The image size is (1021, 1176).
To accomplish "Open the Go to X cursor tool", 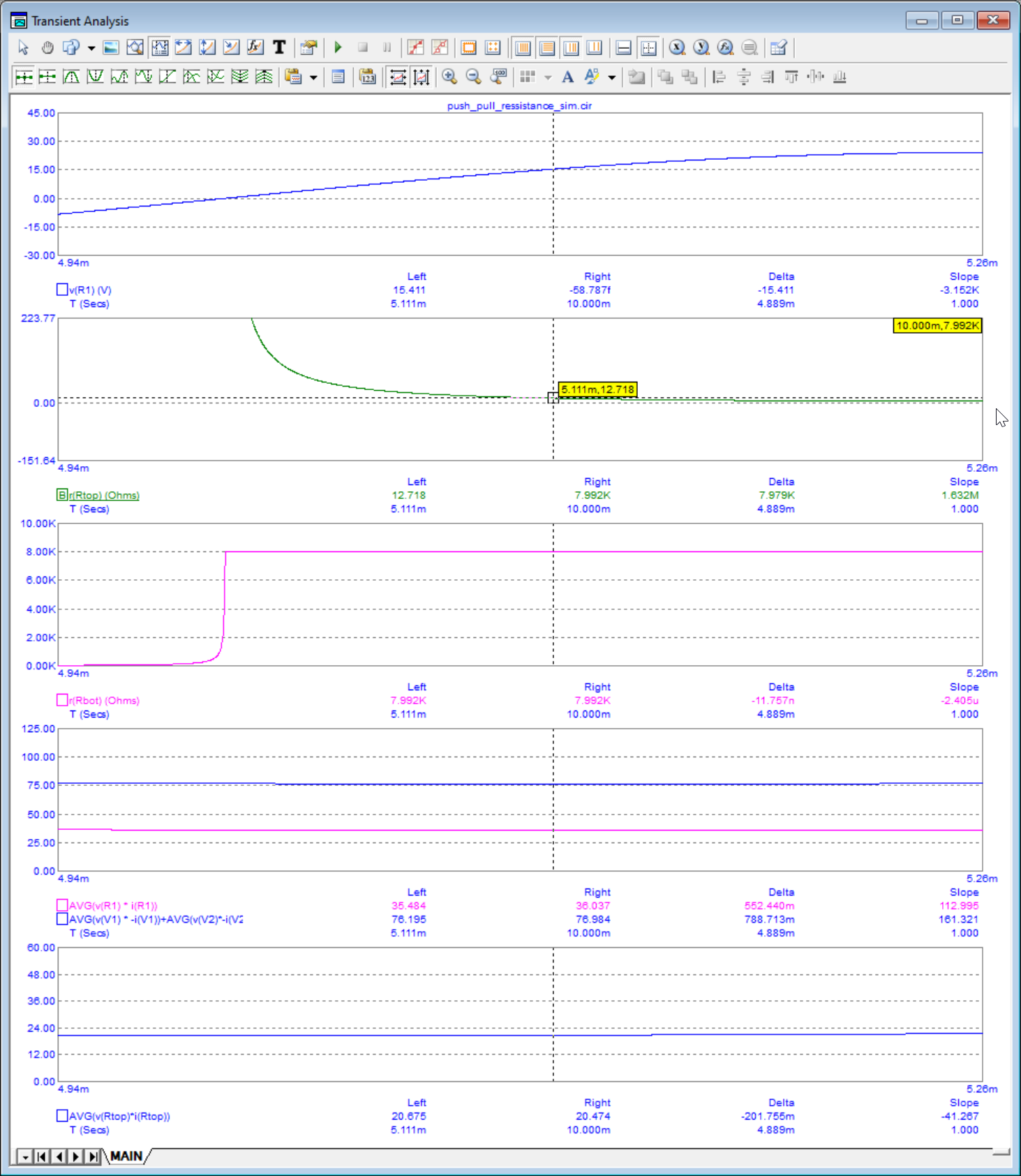I will (x=677, y=47).
